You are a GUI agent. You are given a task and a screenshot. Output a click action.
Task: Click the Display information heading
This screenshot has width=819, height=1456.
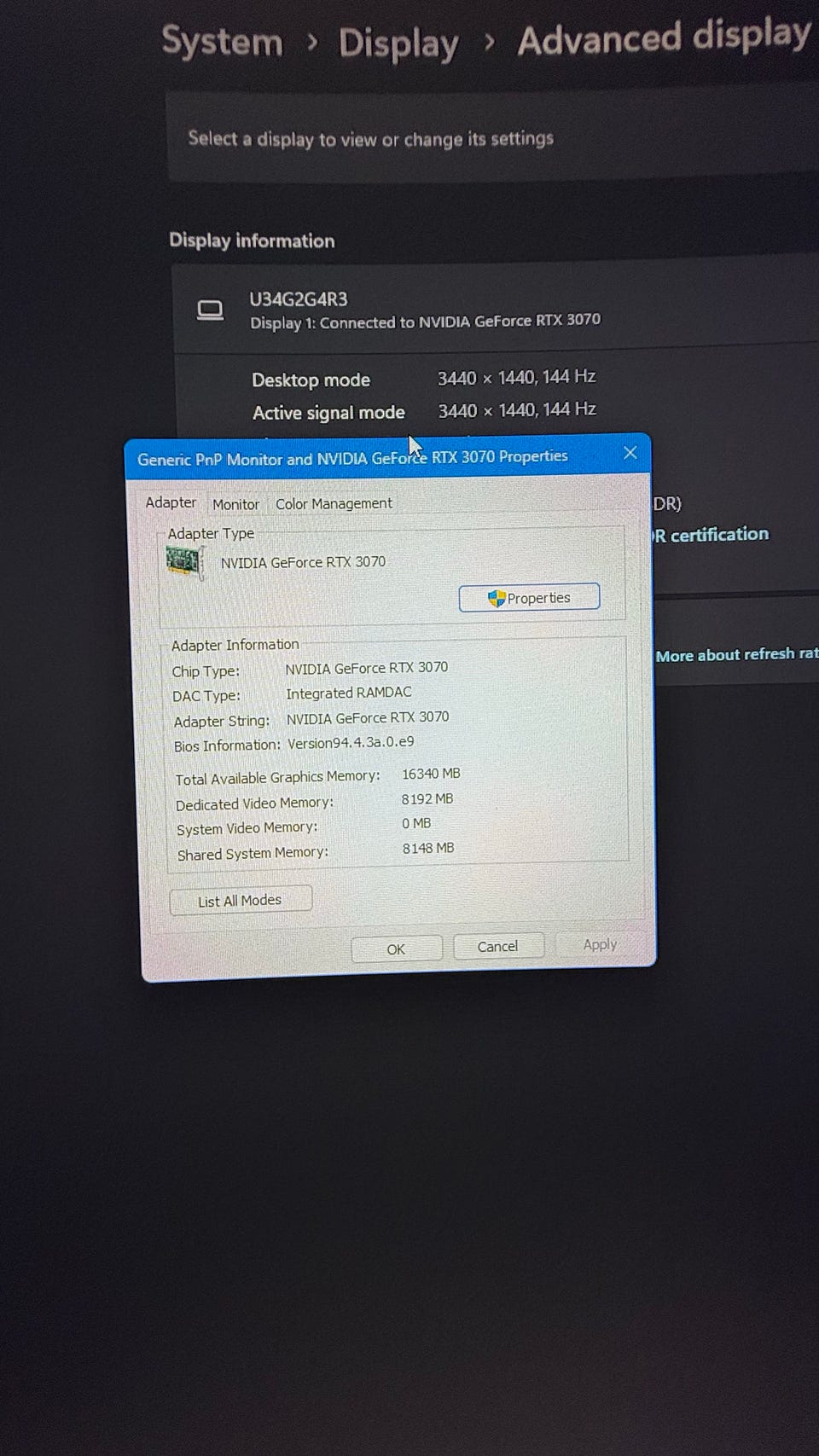click(252, 241)
